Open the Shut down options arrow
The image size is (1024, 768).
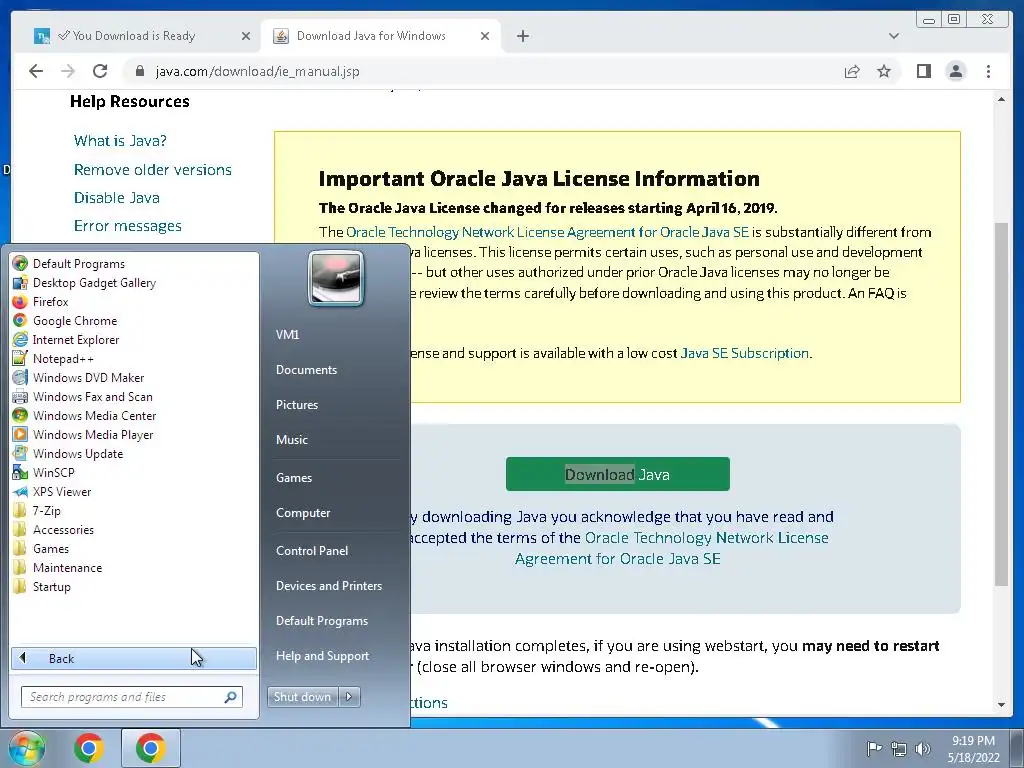coord(349,697)
